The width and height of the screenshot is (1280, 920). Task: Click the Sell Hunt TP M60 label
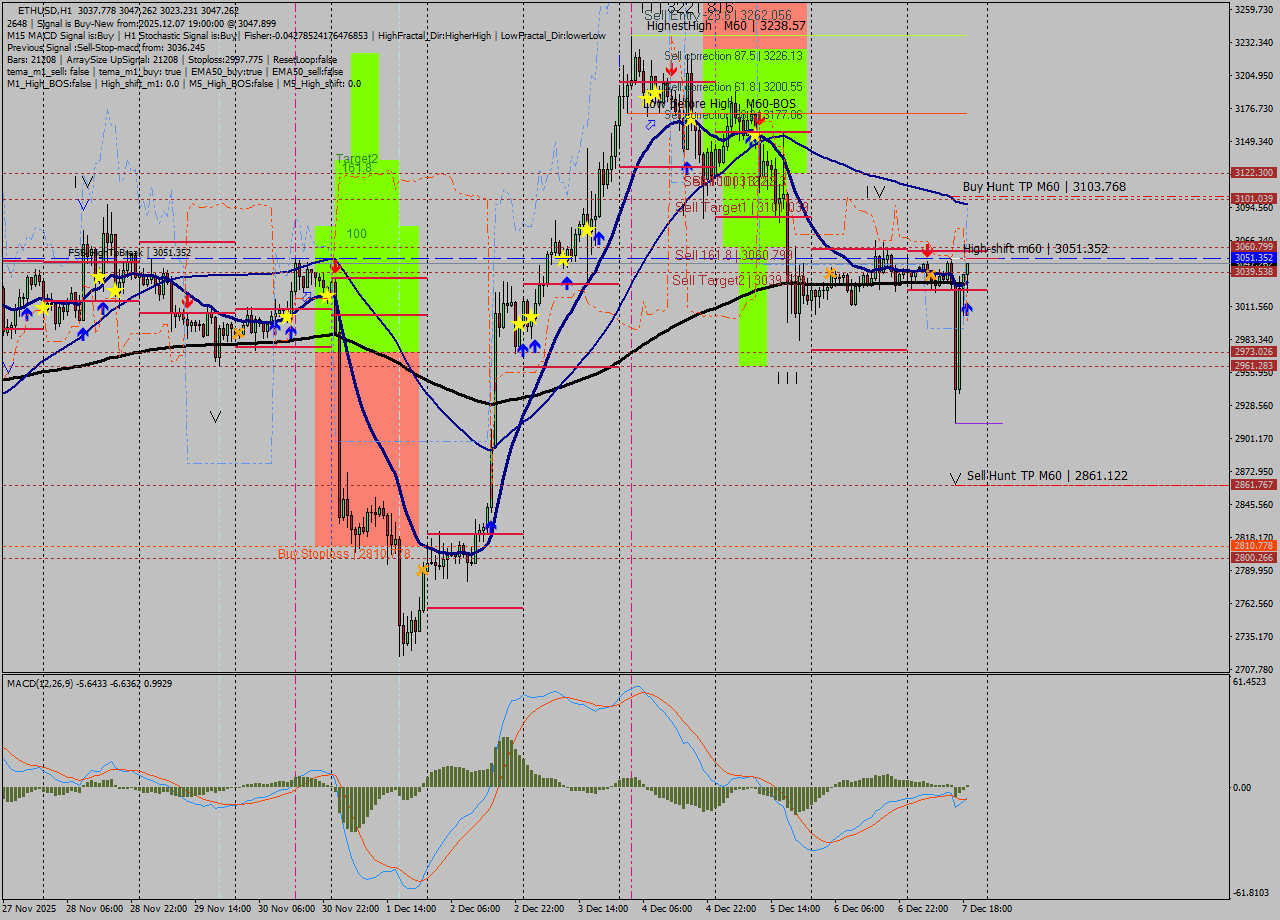tap(1047, 476)
